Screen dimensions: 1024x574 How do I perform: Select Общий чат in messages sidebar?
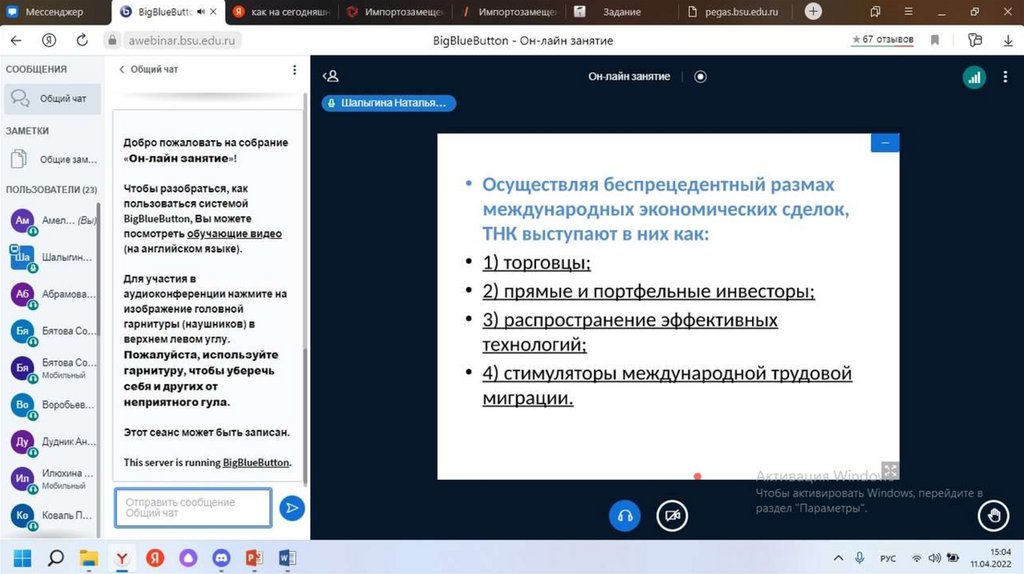tap(52, 99)
